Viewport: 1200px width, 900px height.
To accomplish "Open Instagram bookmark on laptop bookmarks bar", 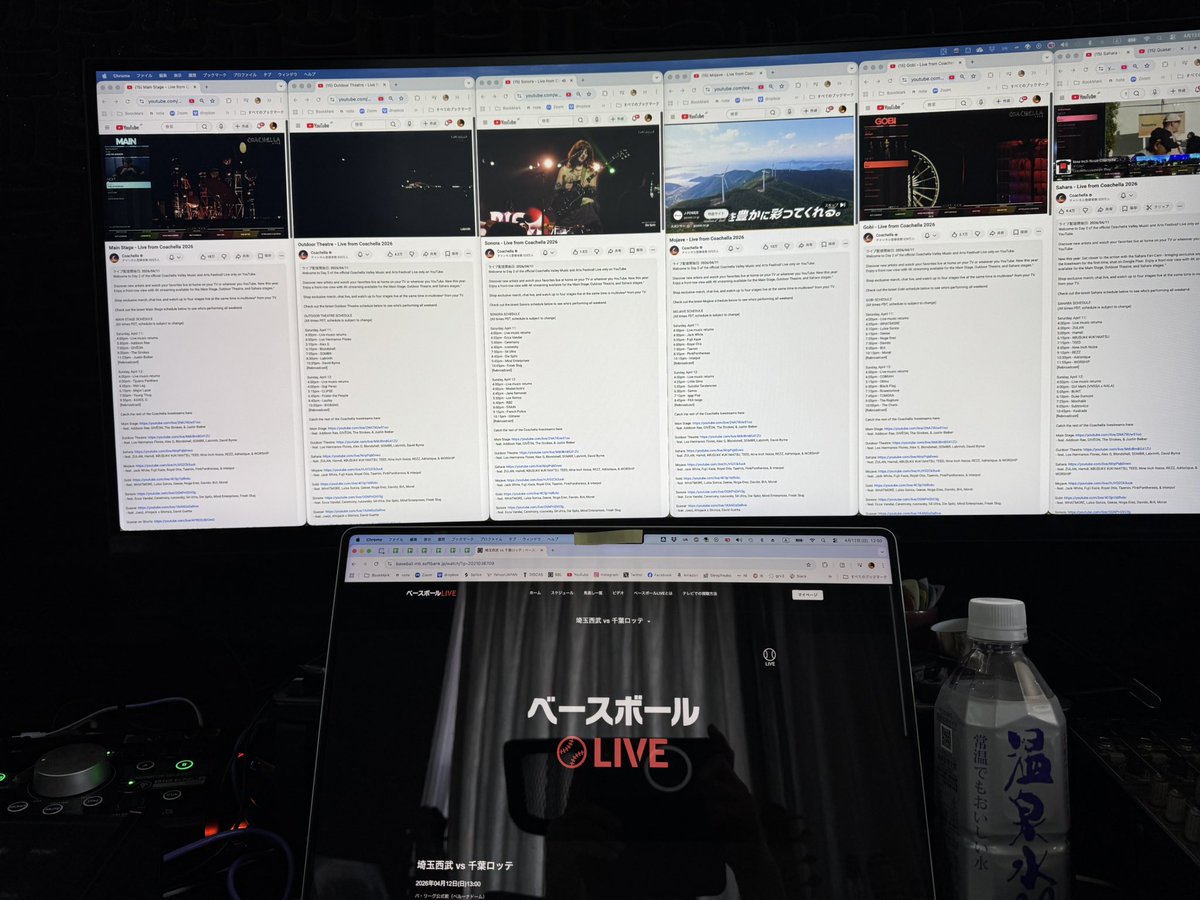I will [x=606, y=574].
